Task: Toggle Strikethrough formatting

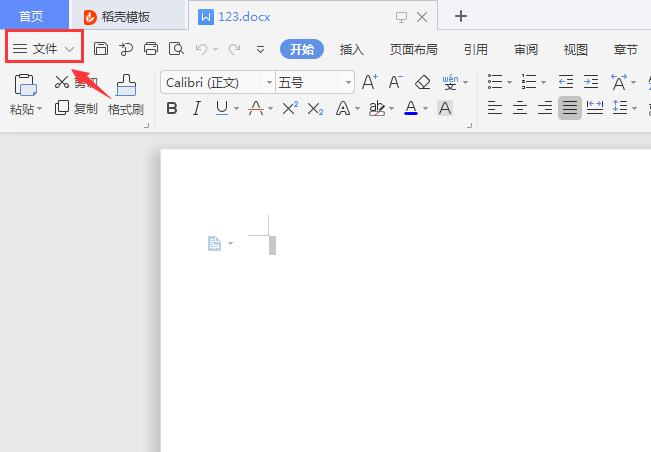Action: click(x=256, y=108)
